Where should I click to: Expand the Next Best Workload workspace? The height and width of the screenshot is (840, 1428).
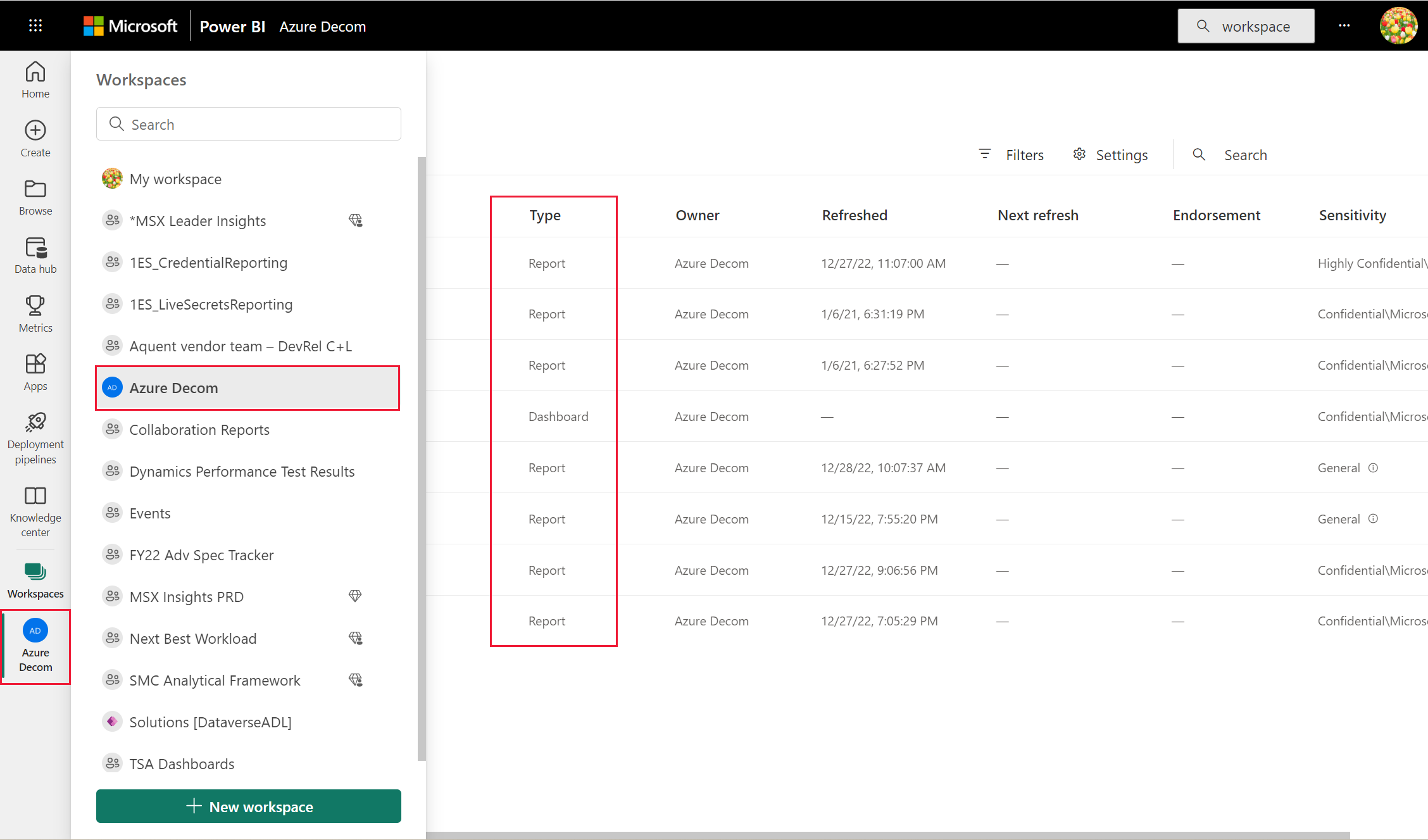click(x=193, y=639)
